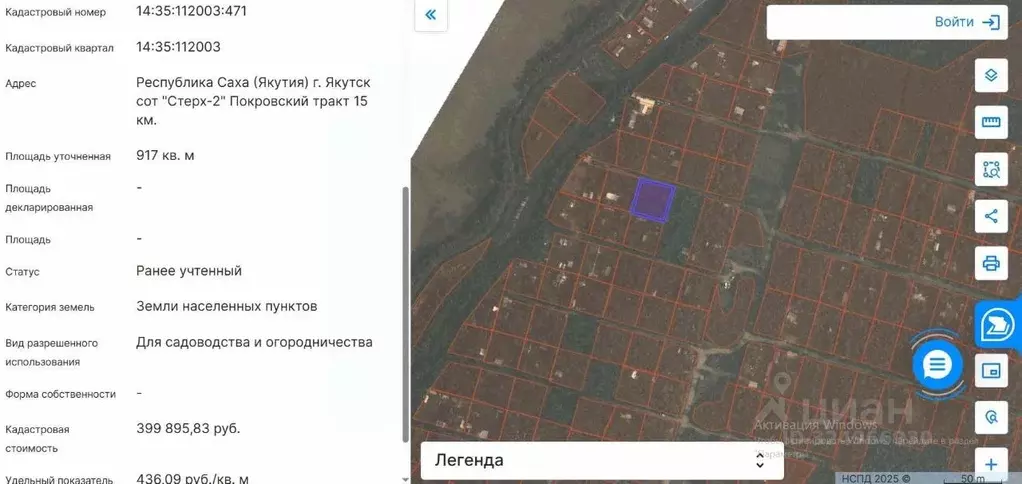Open the blue assistant side tab
Image resolution: width=1022 pixels, height=484 pixels.
(x=1000, y=323)
